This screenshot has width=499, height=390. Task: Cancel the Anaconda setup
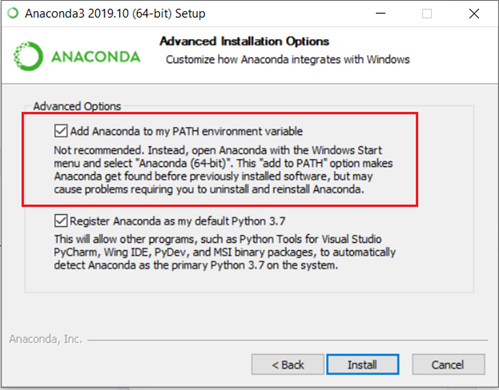tap(448, 364)
